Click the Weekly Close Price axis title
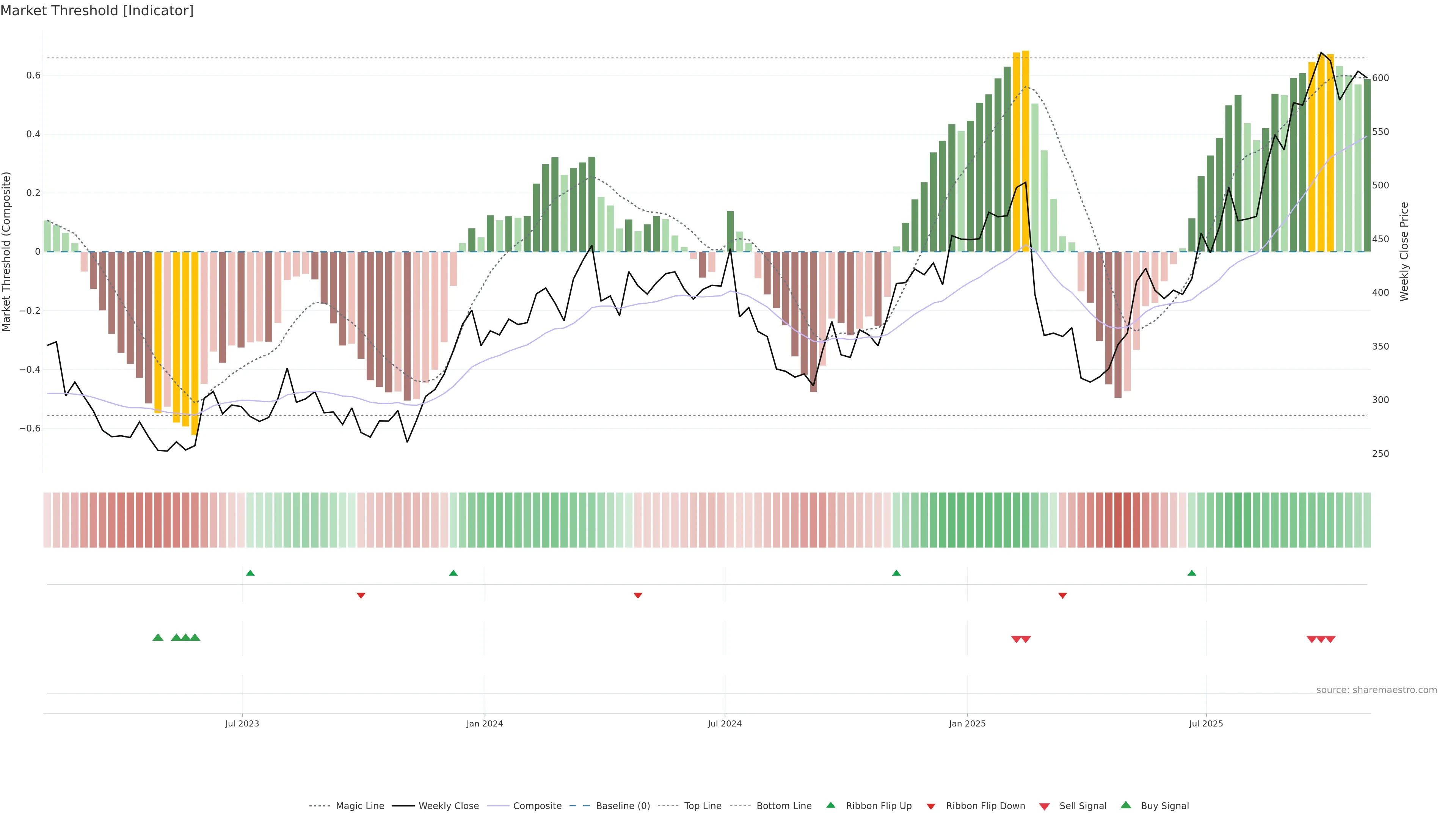This screenshot has width=1456, height=819. coord(1404,251)
